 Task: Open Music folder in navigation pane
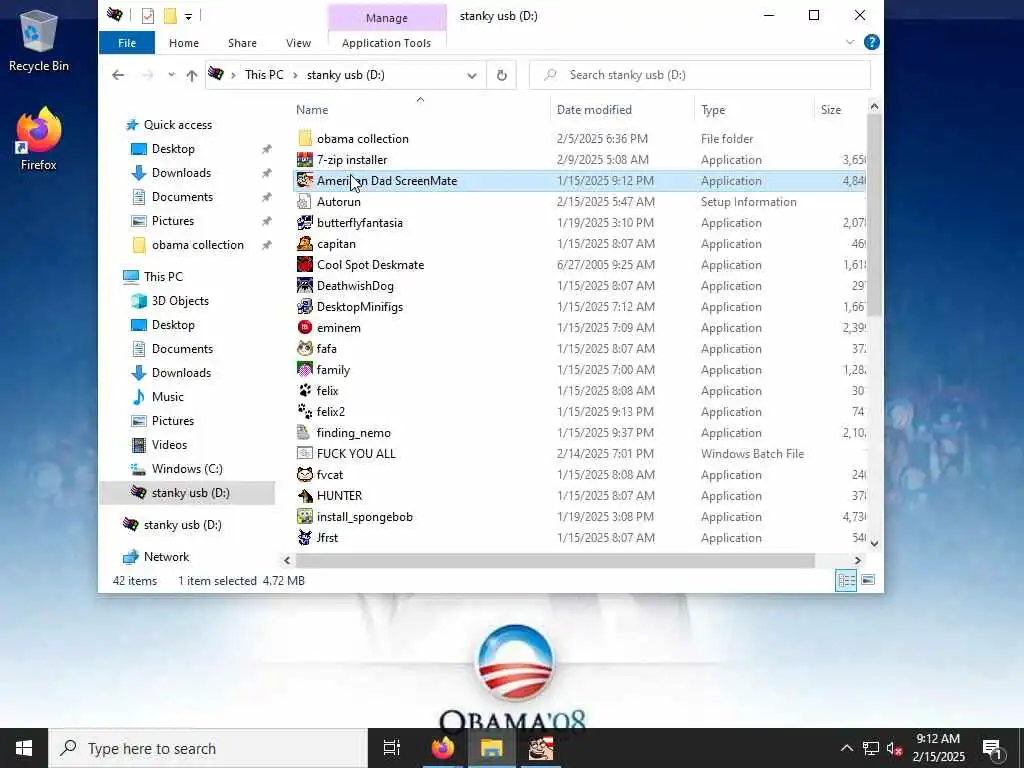tap(167, 397)
